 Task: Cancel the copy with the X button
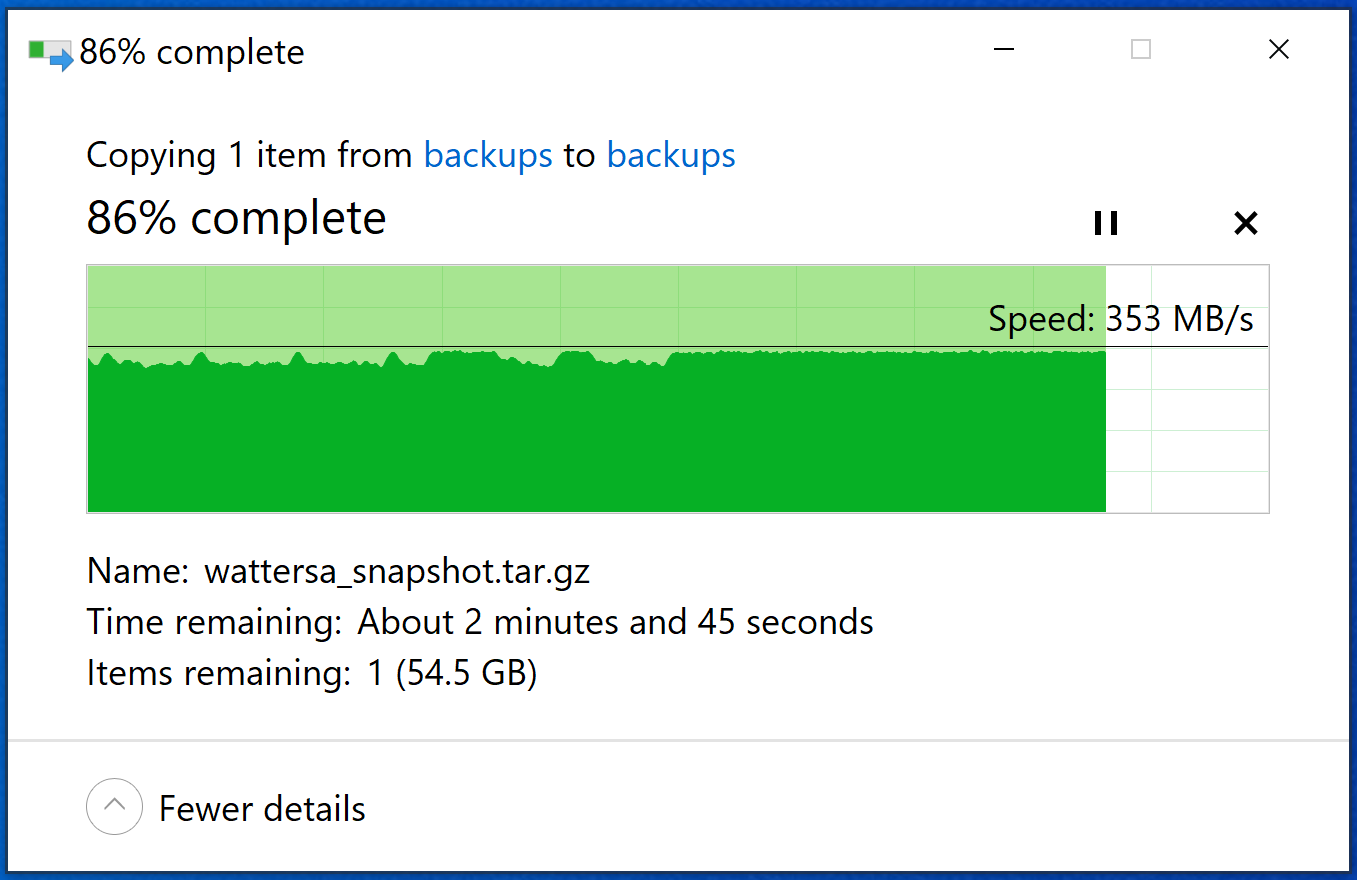point(1245,223)
